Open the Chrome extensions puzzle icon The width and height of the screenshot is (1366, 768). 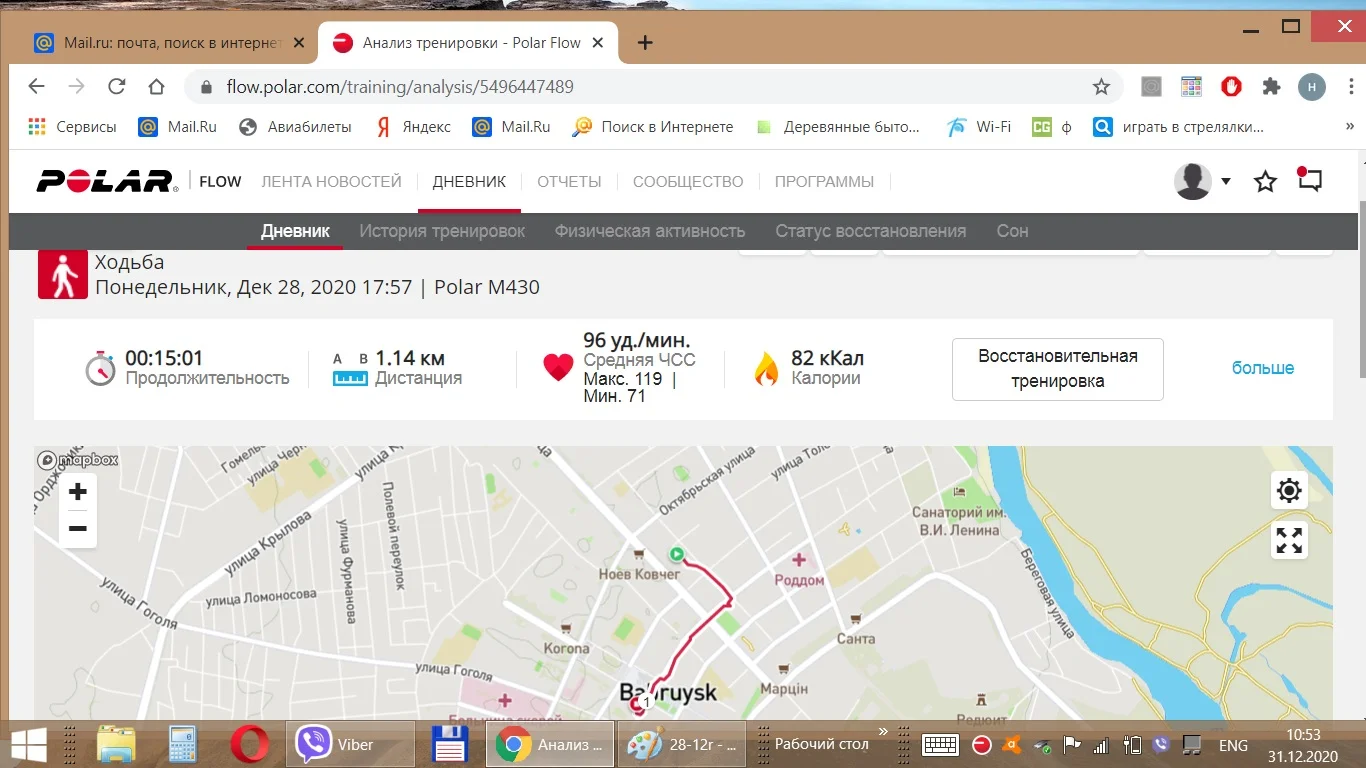click(x=1271, y=87)
